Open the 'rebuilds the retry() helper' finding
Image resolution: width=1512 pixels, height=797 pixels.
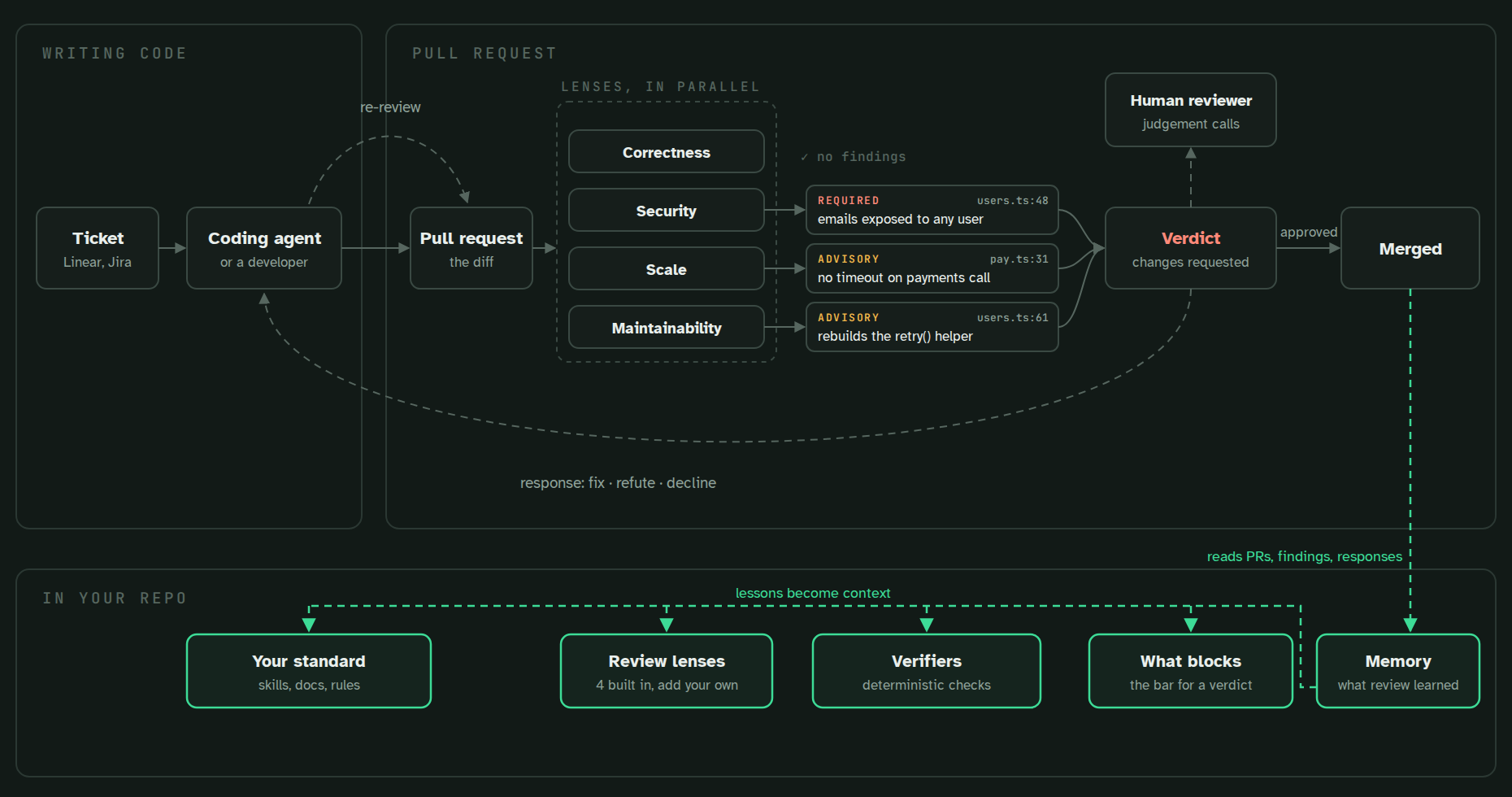click(x=932, y=327)
